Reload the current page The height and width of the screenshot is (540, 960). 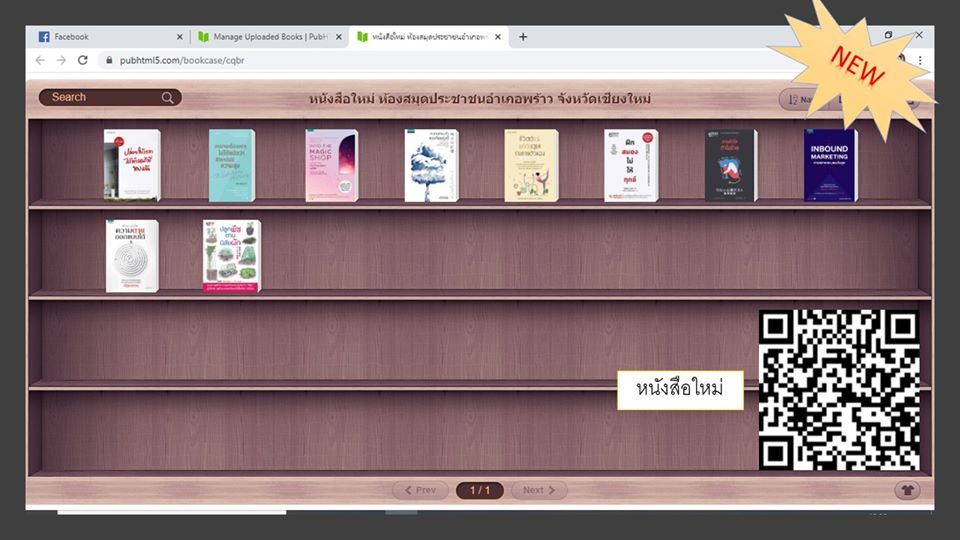click(83, 60)
